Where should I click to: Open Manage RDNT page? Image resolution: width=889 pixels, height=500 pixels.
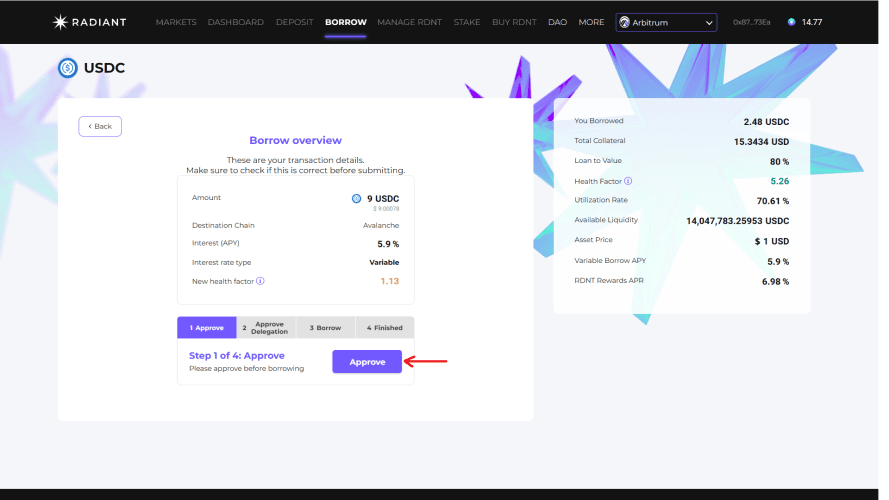point(409,22)
